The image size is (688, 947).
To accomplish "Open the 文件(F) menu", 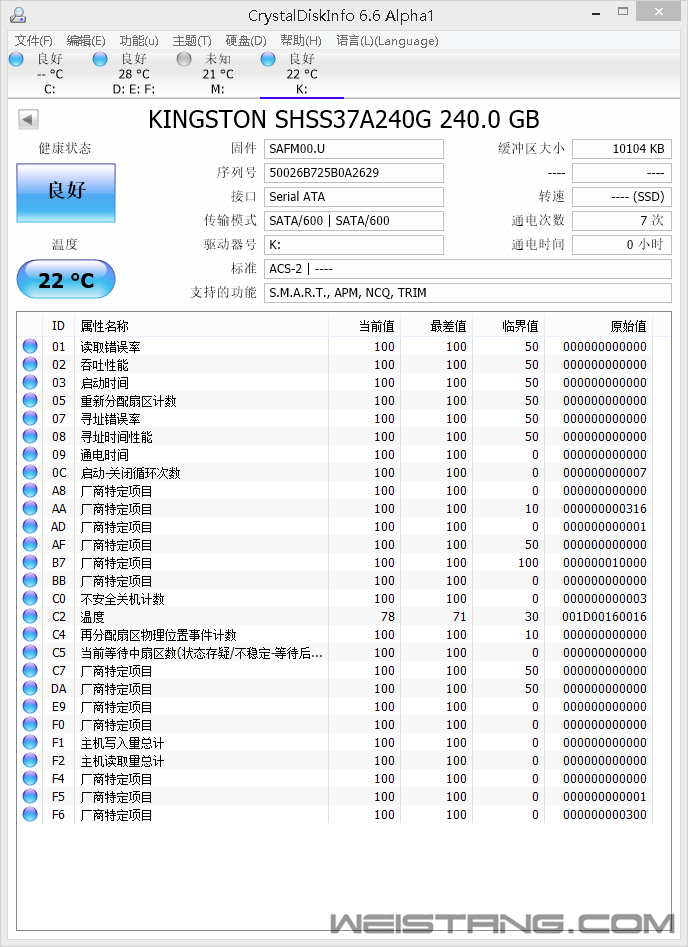I will [33, 40].
